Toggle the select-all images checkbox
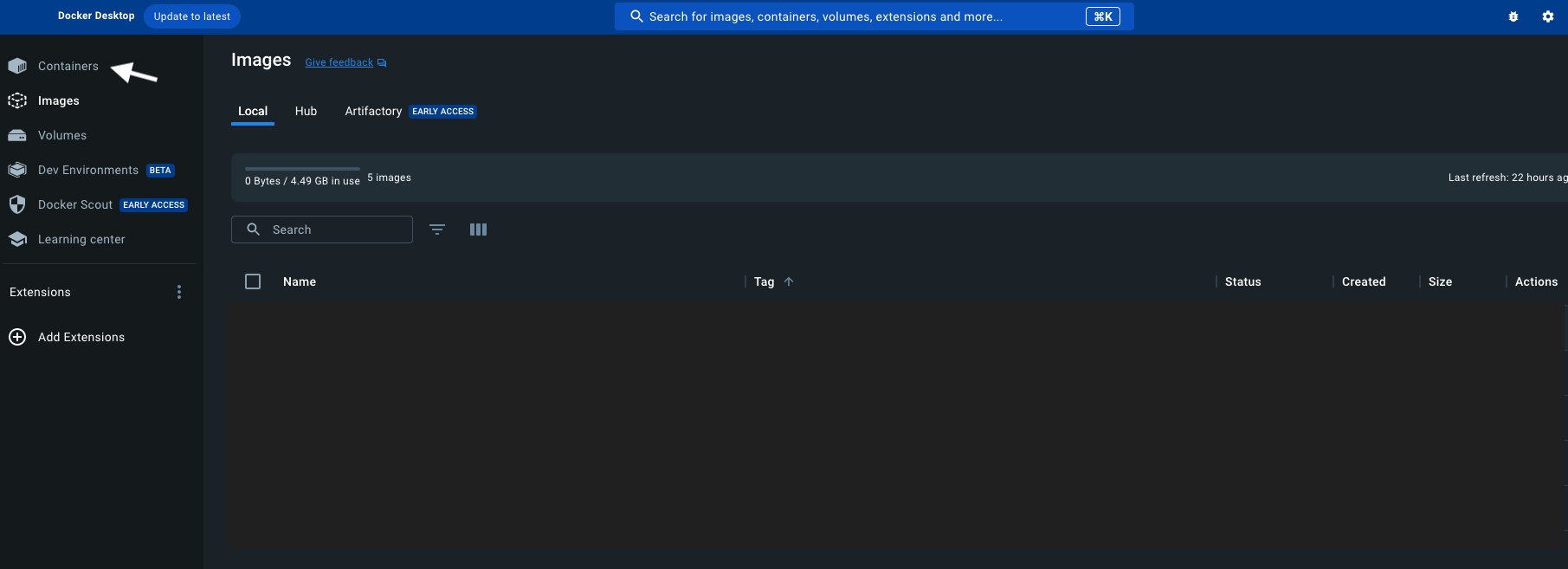 click(x=253, y=281)
